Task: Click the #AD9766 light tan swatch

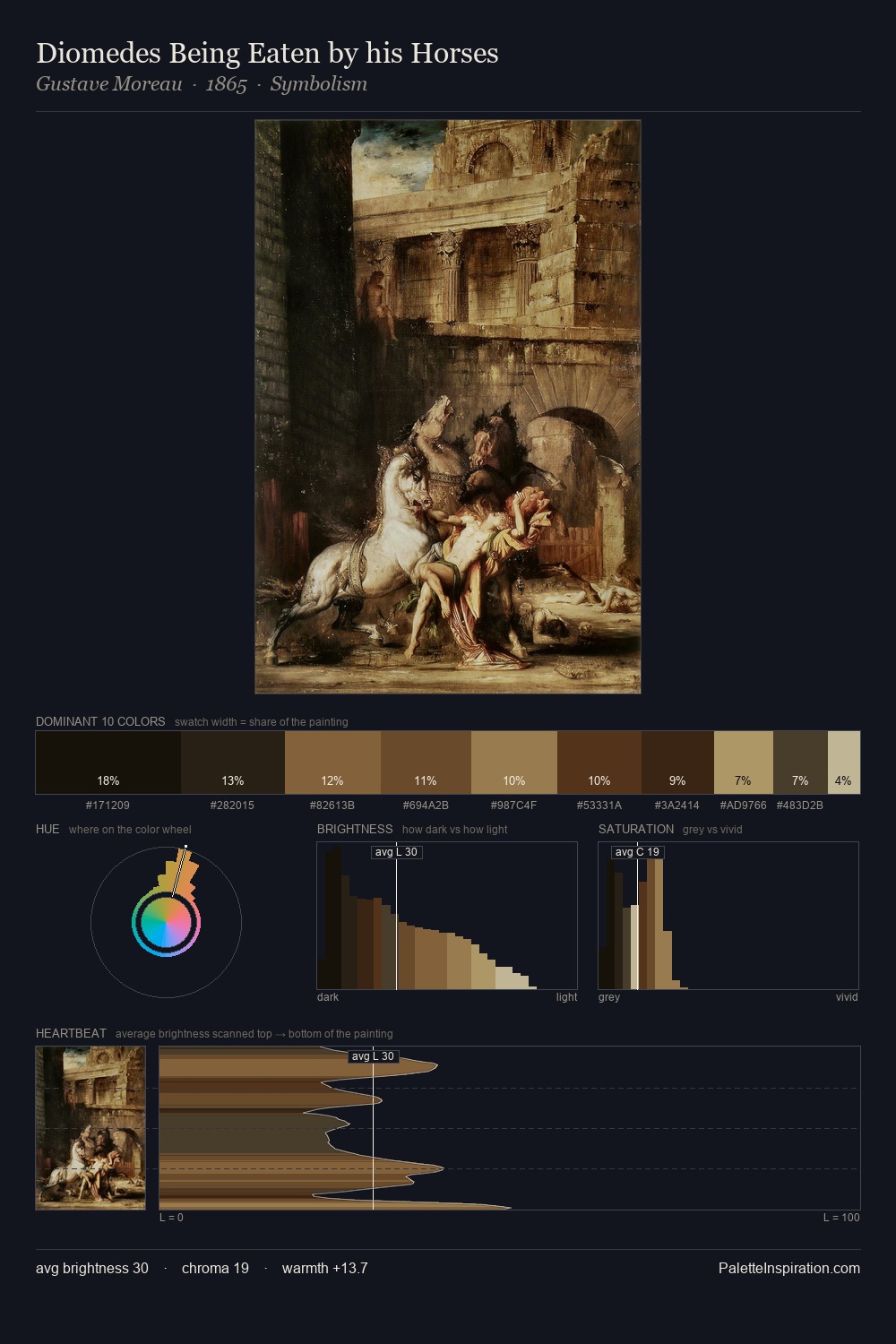Action: (x=744, y=762)
